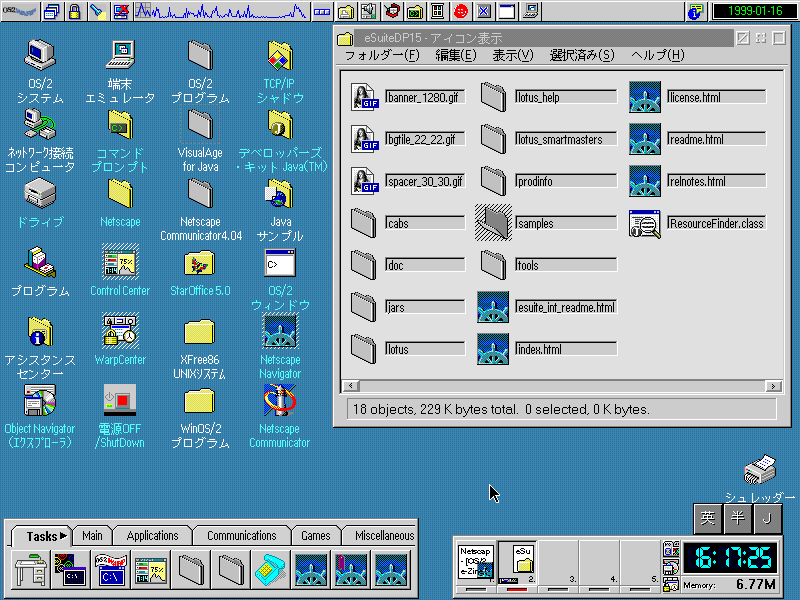Open the コマンドプロンプト folder icon
The width and height of the screenshot is (800, 600).
[120, 124]
